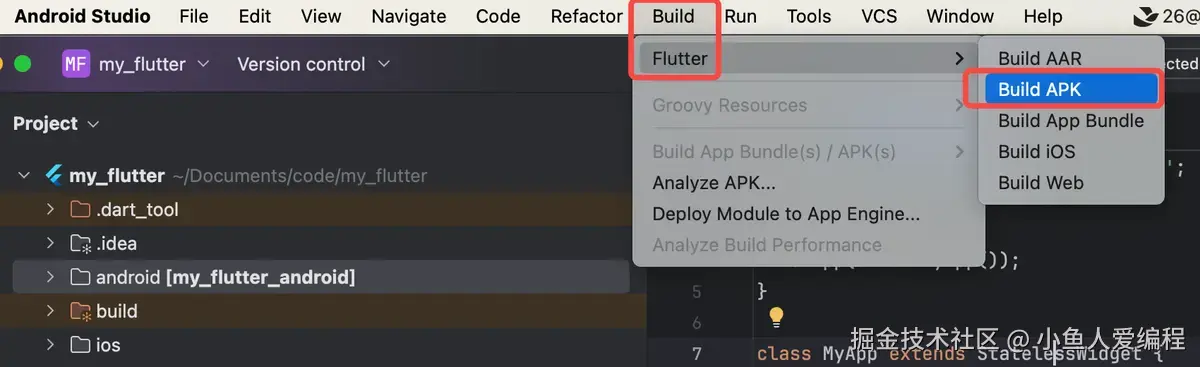Expand the .dart_tool tree node
The width and height of the screenshot is (1200, 367).
tap(50, 210)
